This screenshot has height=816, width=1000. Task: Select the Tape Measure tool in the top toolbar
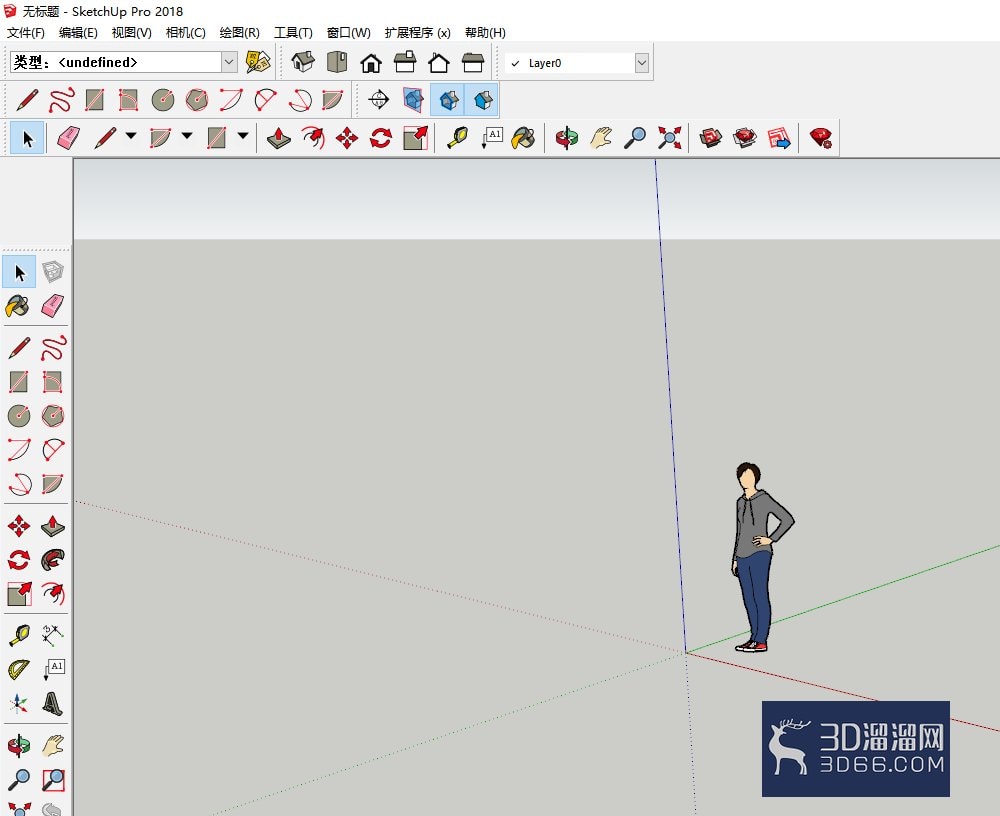457,138
